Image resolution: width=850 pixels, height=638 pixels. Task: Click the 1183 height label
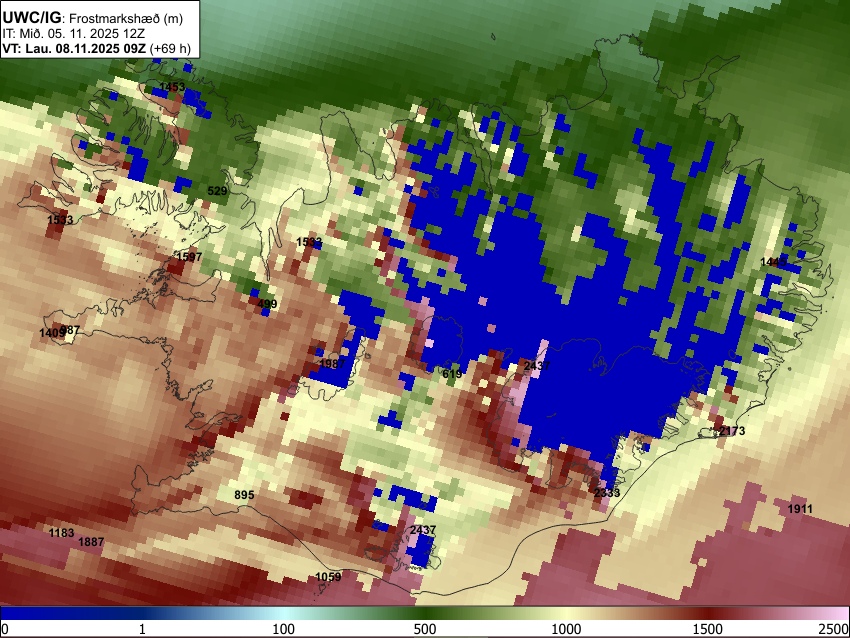(61, 533)
